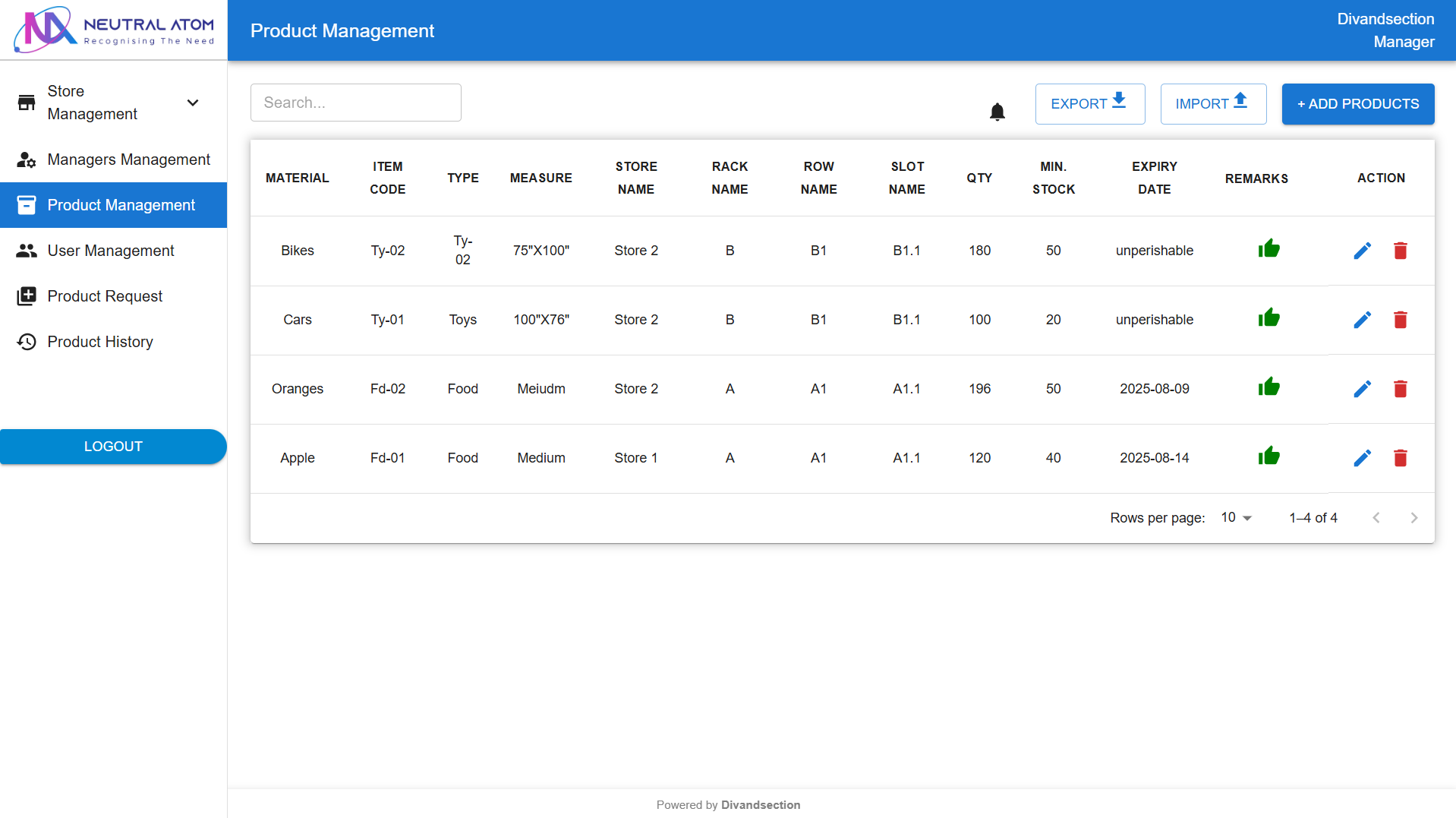Delete the Cars product row
This screenshot has height=818, width=1456.
1400,320
